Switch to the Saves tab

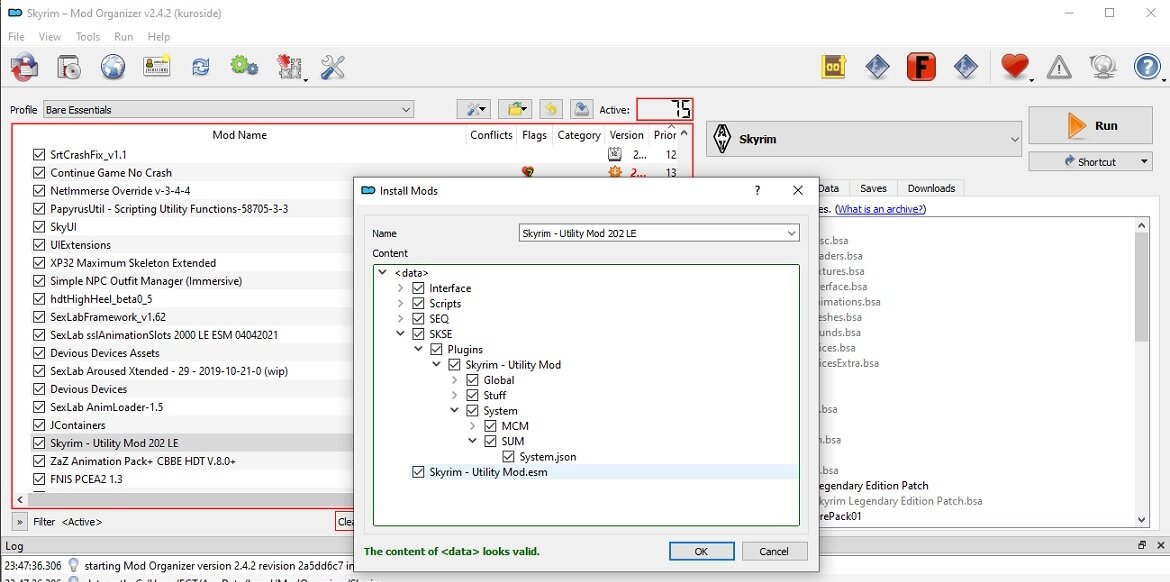[x=873, y=188]
